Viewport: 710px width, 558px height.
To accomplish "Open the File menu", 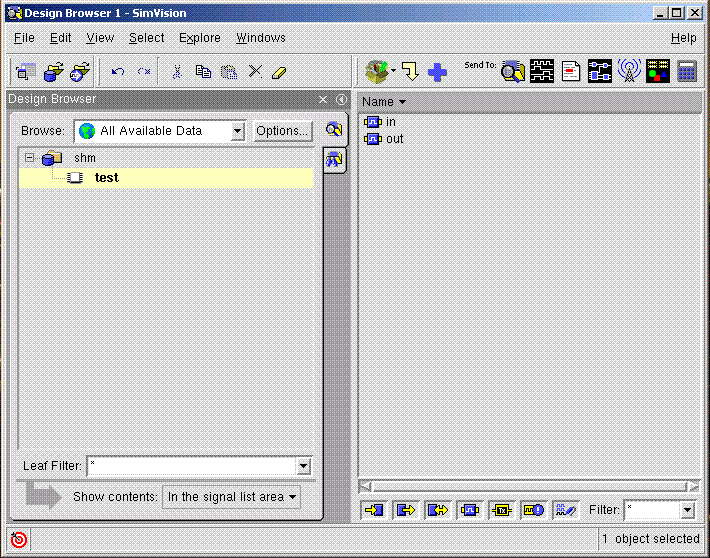I will click(x=24, y=38).
